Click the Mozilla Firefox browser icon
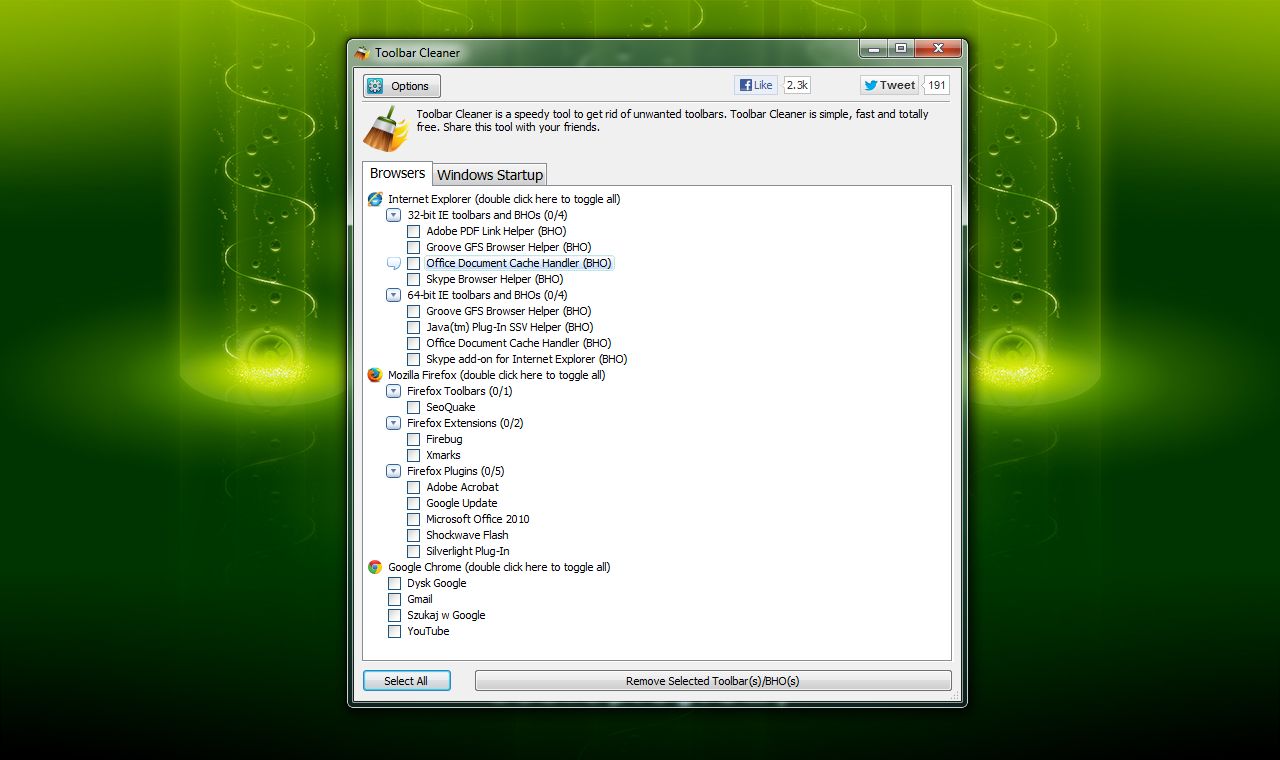The width and height of the screenshot is (1280, 760). 375,375
